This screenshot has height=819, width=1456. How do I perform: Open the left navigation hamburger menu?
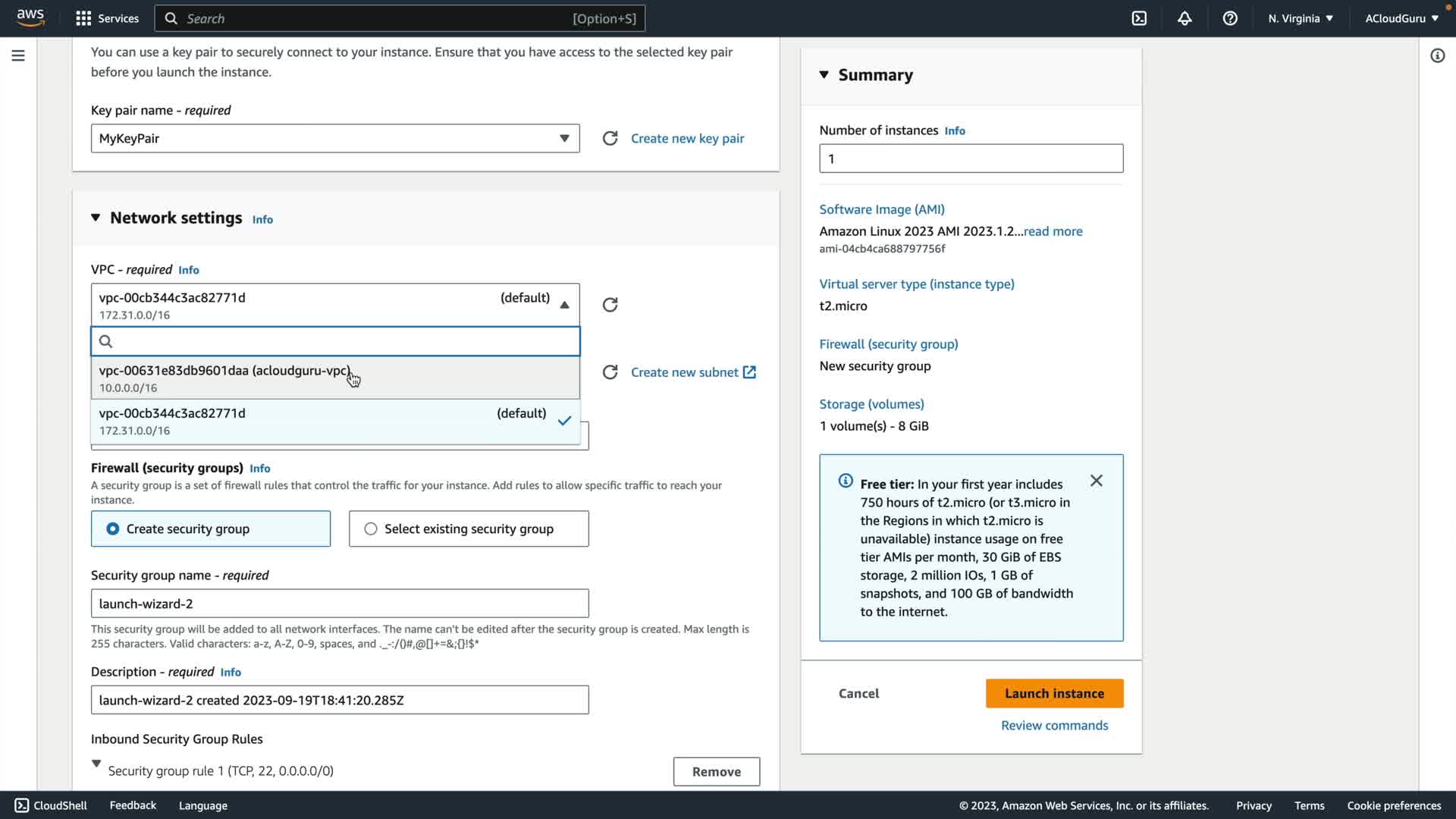(18, 55)
